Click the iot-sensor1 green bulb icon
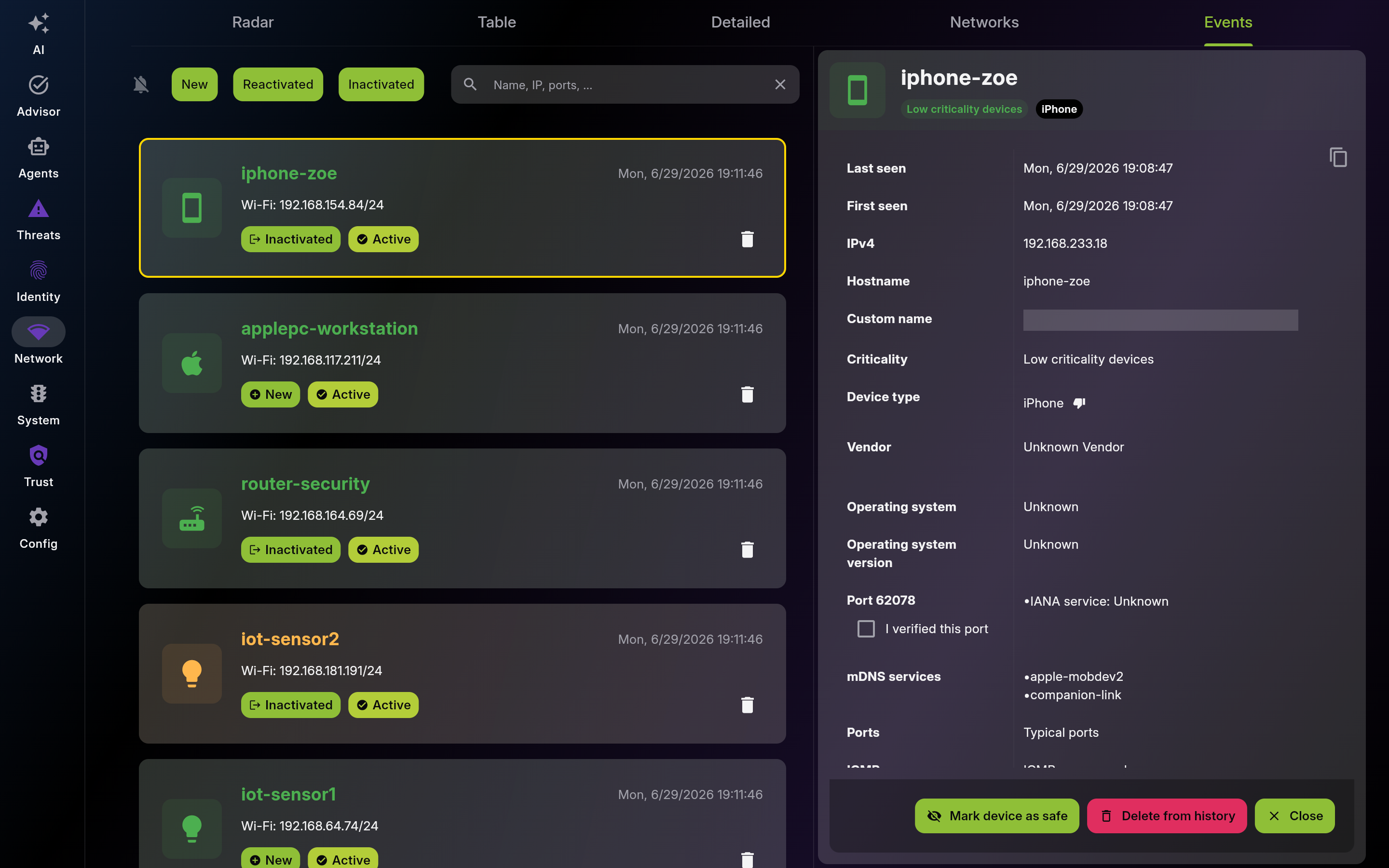The width and height of the screenshot is (1389, 868). [x=191, y=829]
